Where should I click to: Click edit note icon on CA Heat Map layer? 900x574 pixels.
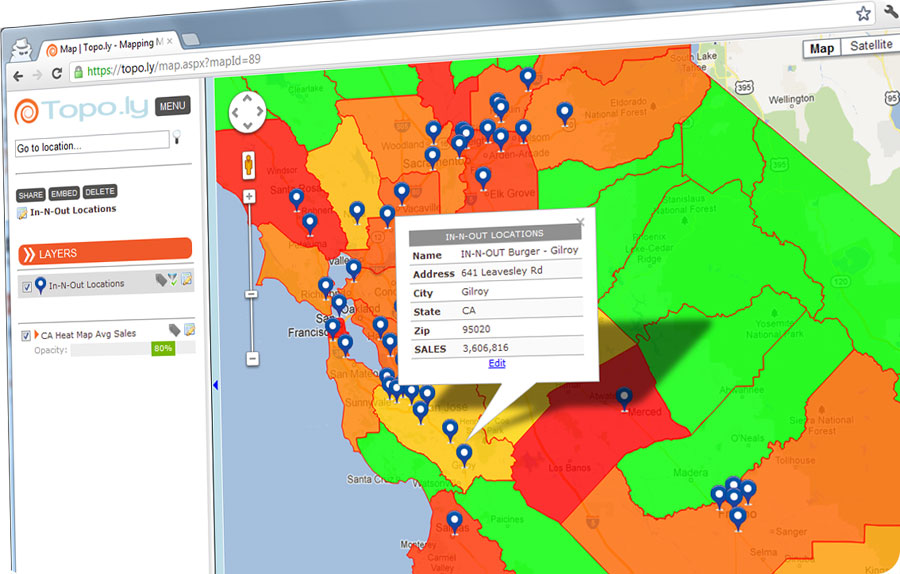click(x=189, y=330)
